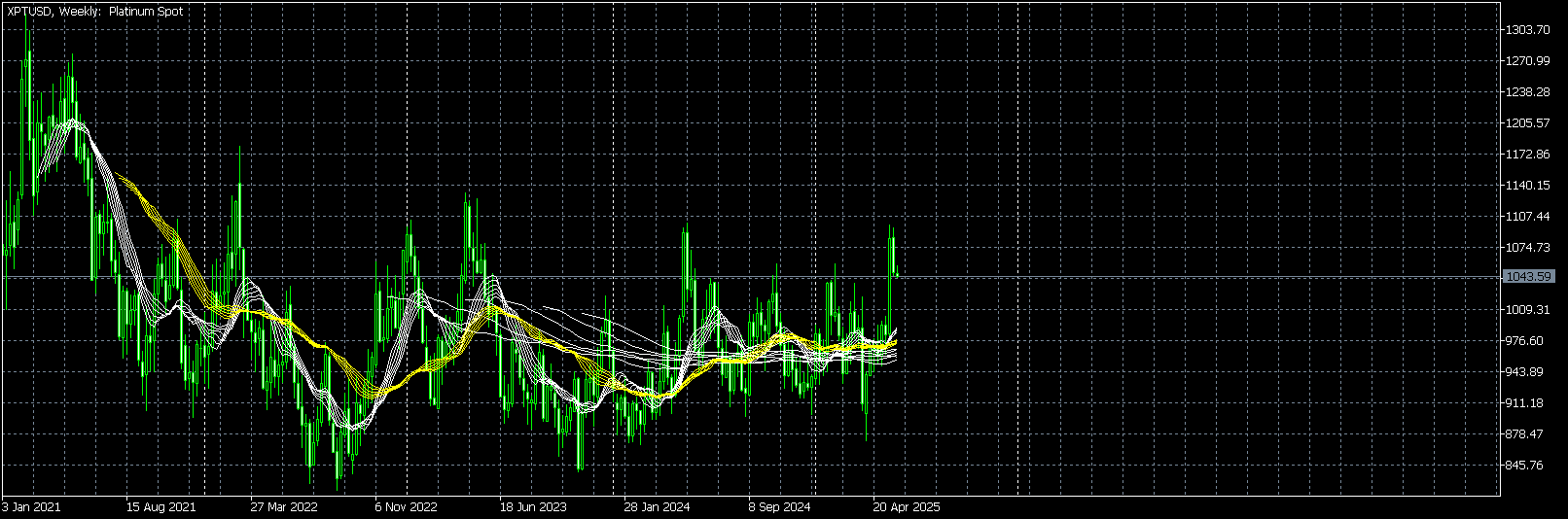Click the 8 Sep 2024 date label
Viewport: 1568px width, 519px height.
[x=779, y=507]
